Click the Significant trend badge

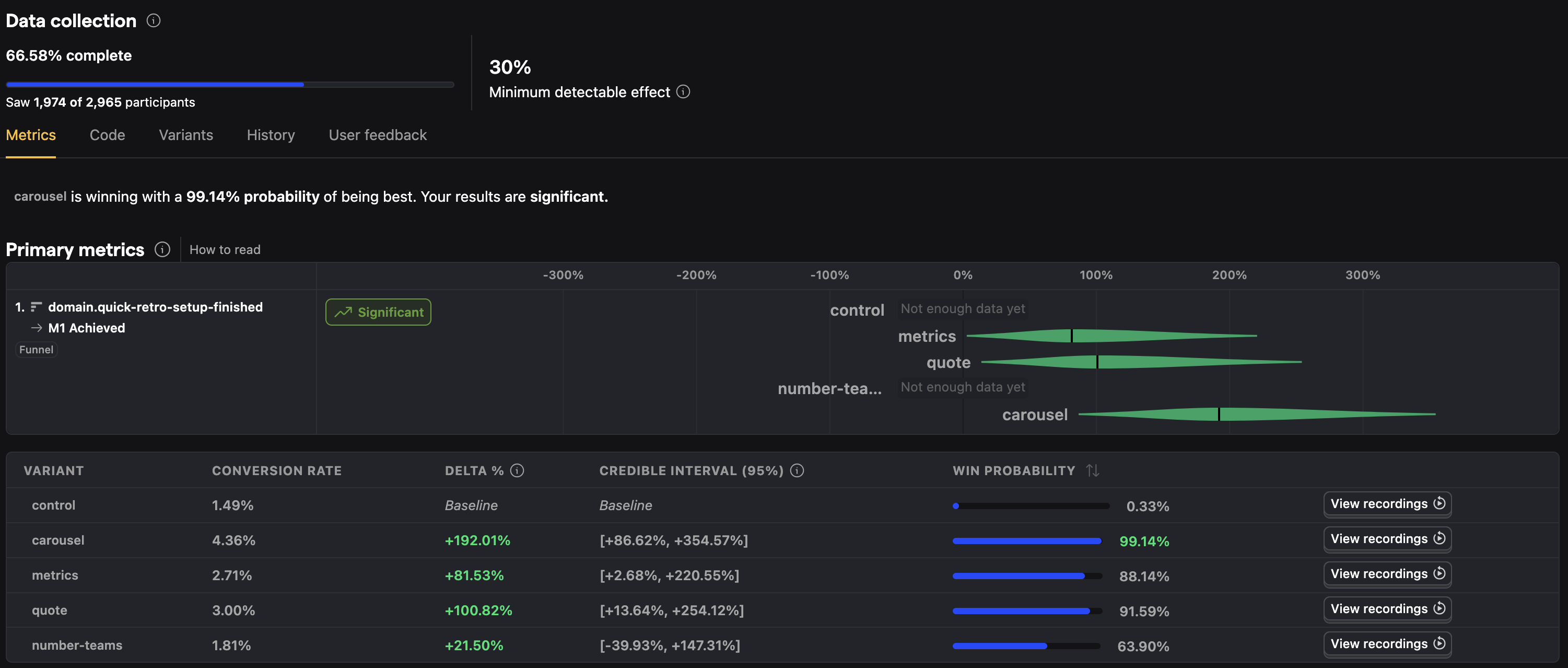point(378,313)
